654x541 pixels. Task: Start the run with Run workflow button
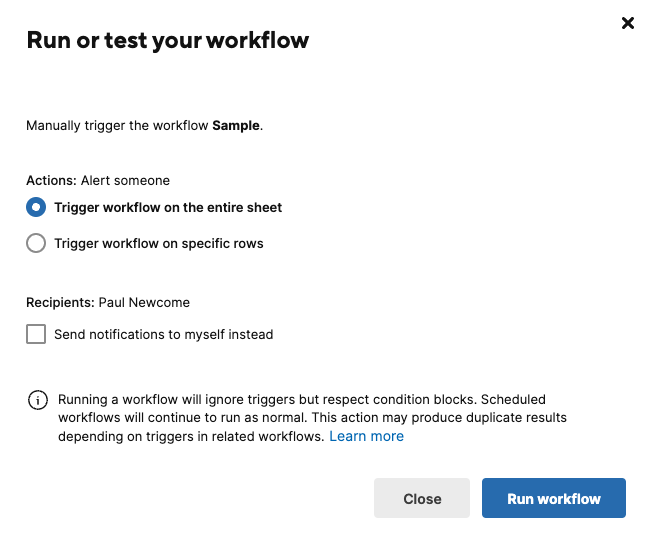(553, 498)
